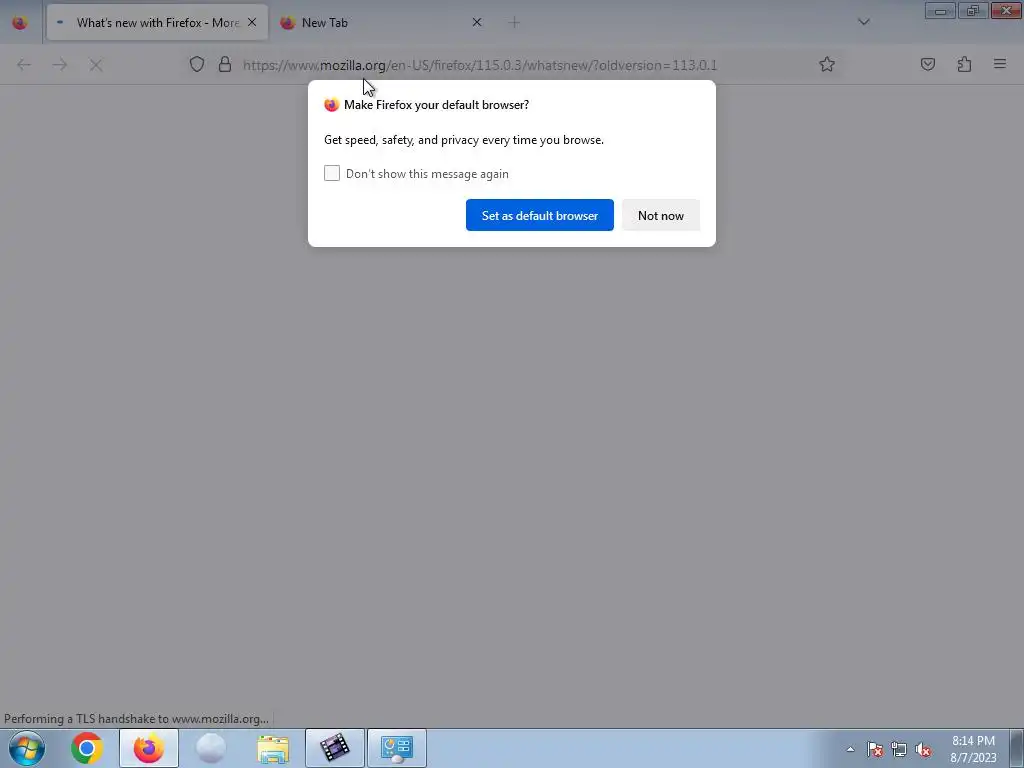Open the white sphere taskbar application
Screen dimensions: 1024x768
[210, 748]
